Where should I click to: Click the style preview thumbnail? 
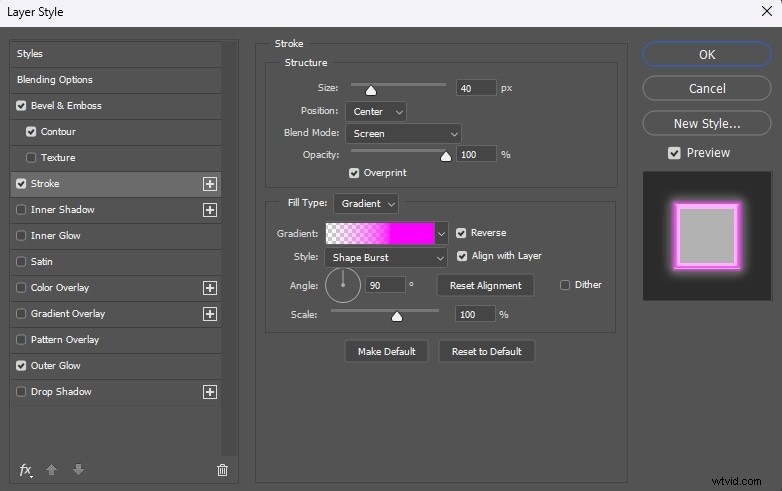tap(707, 236)
